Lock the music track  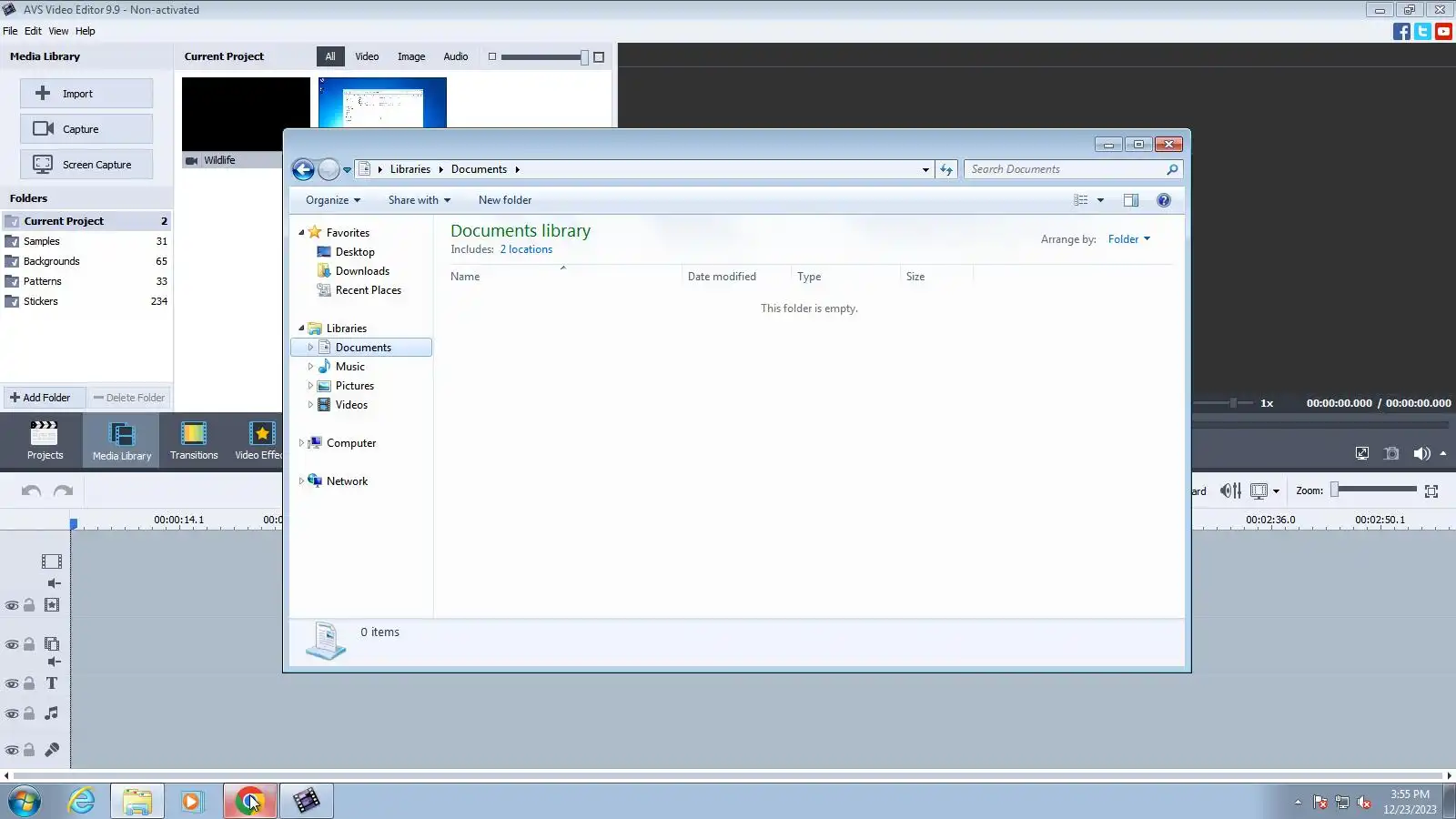click(29, 713)
